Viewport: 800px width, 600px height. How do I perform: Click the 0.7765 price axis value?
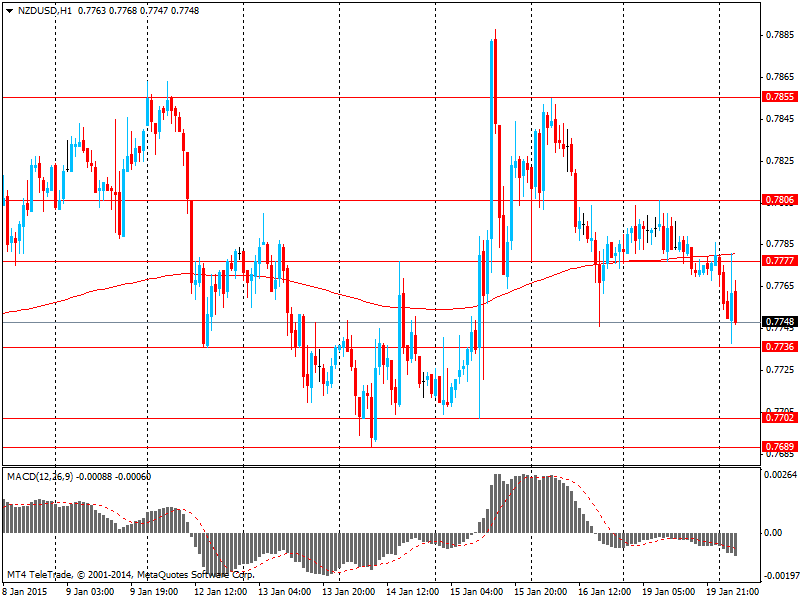pyautogui.click(x=780, y=286)
